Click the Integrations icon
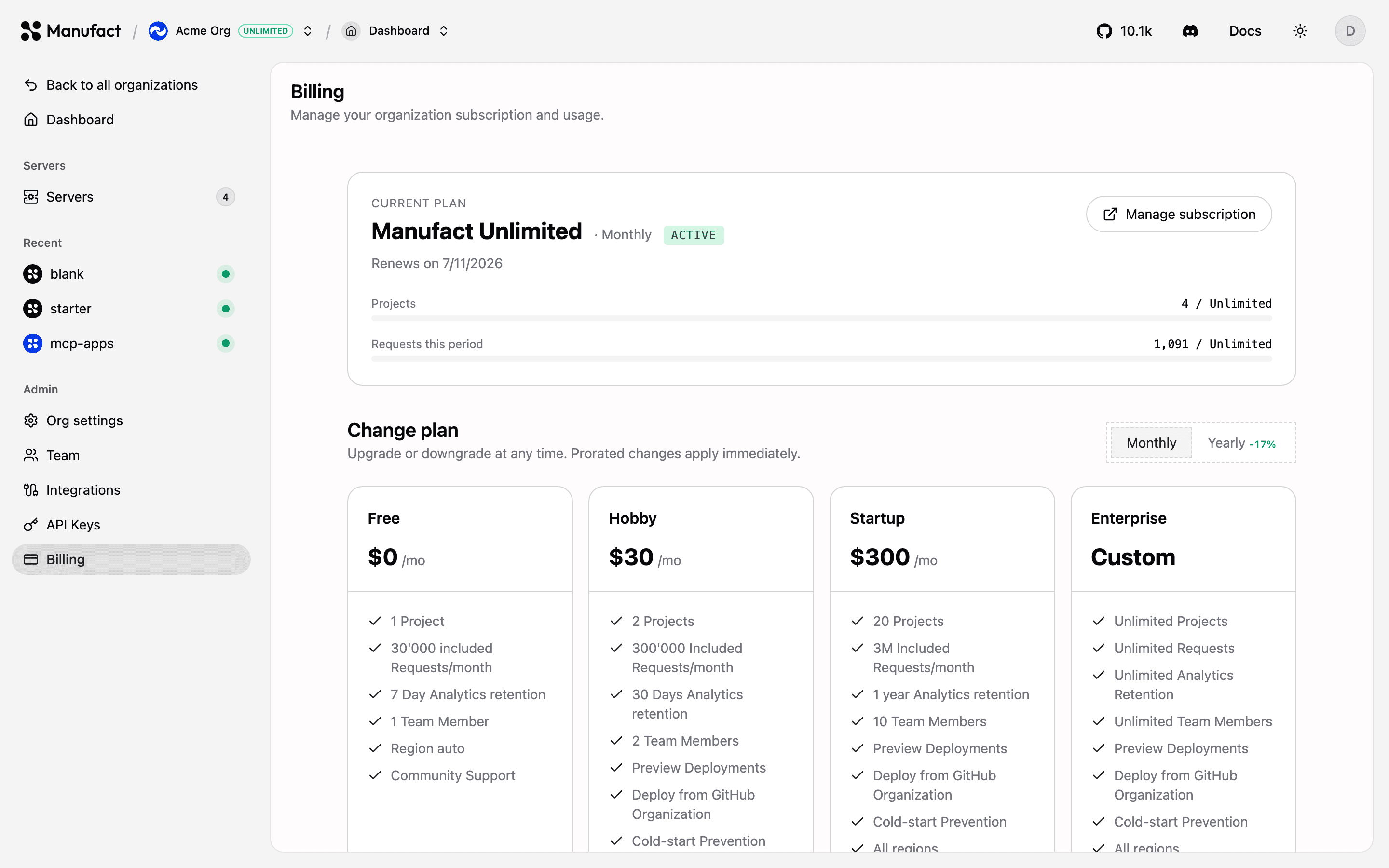The image size is (1389, 868). point(31,490)
